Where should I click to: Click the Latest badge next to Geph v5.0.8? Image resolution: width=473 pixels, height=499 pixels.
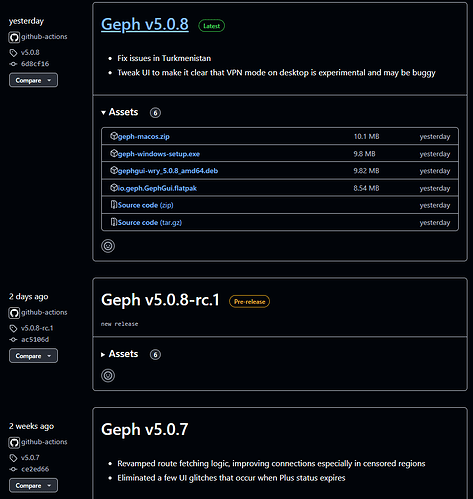212,26
